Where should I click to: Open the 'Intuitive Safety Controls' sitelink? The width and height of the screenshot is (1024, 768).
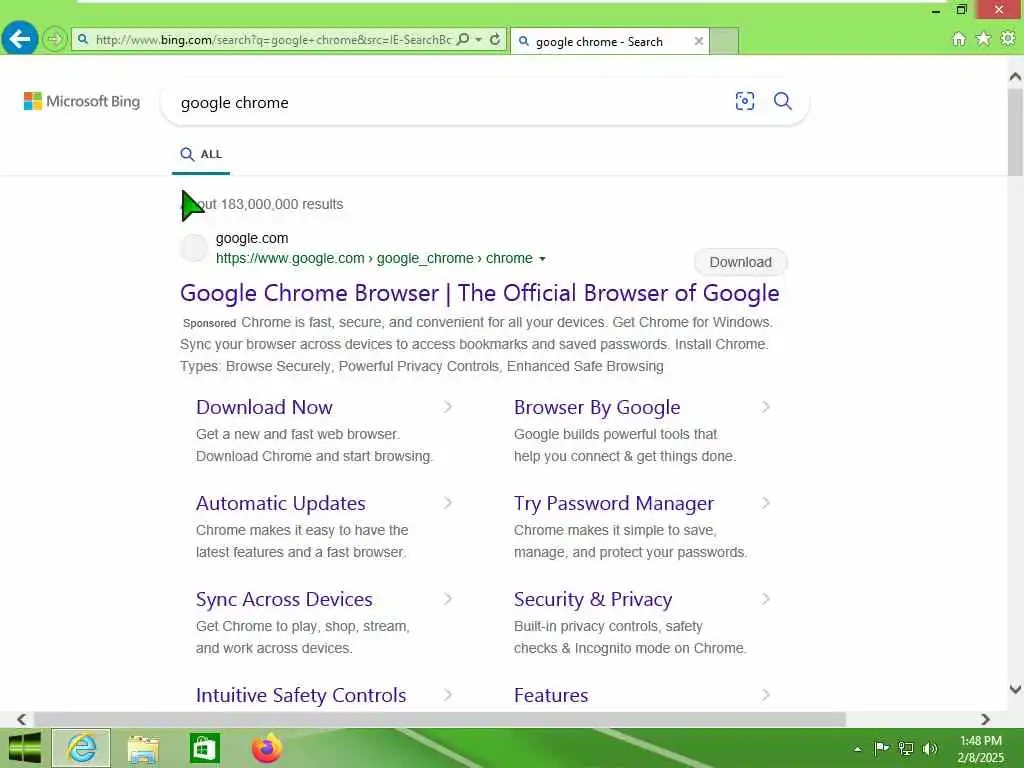click(x=301, y=696)
